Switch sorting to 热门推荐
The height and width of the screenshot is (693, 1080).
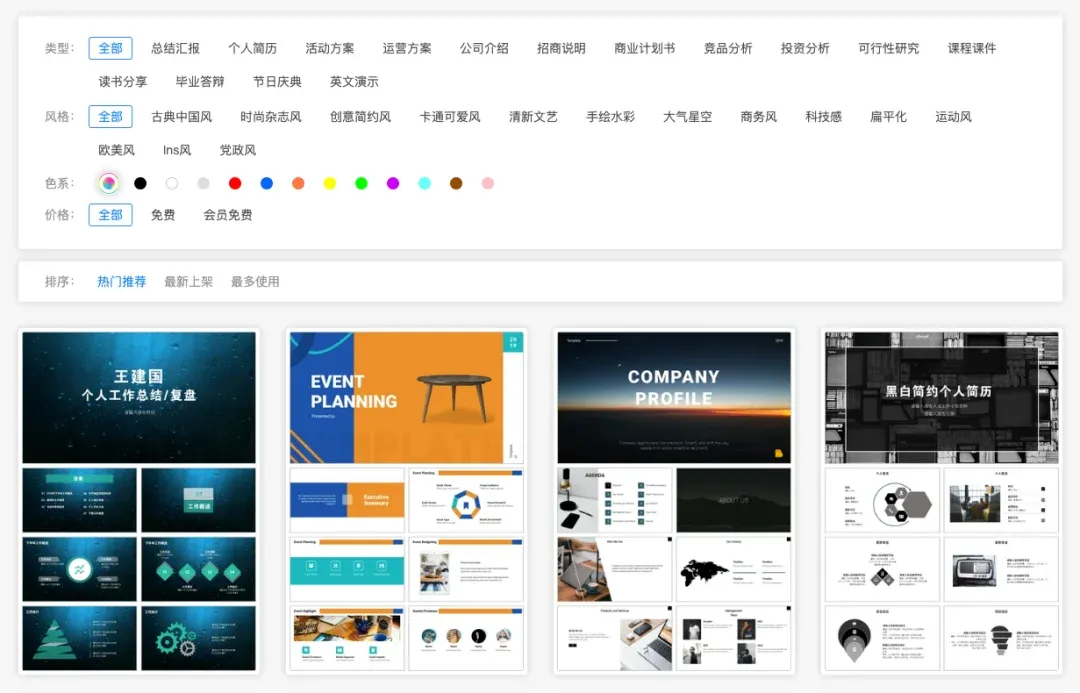click(122, 282)
